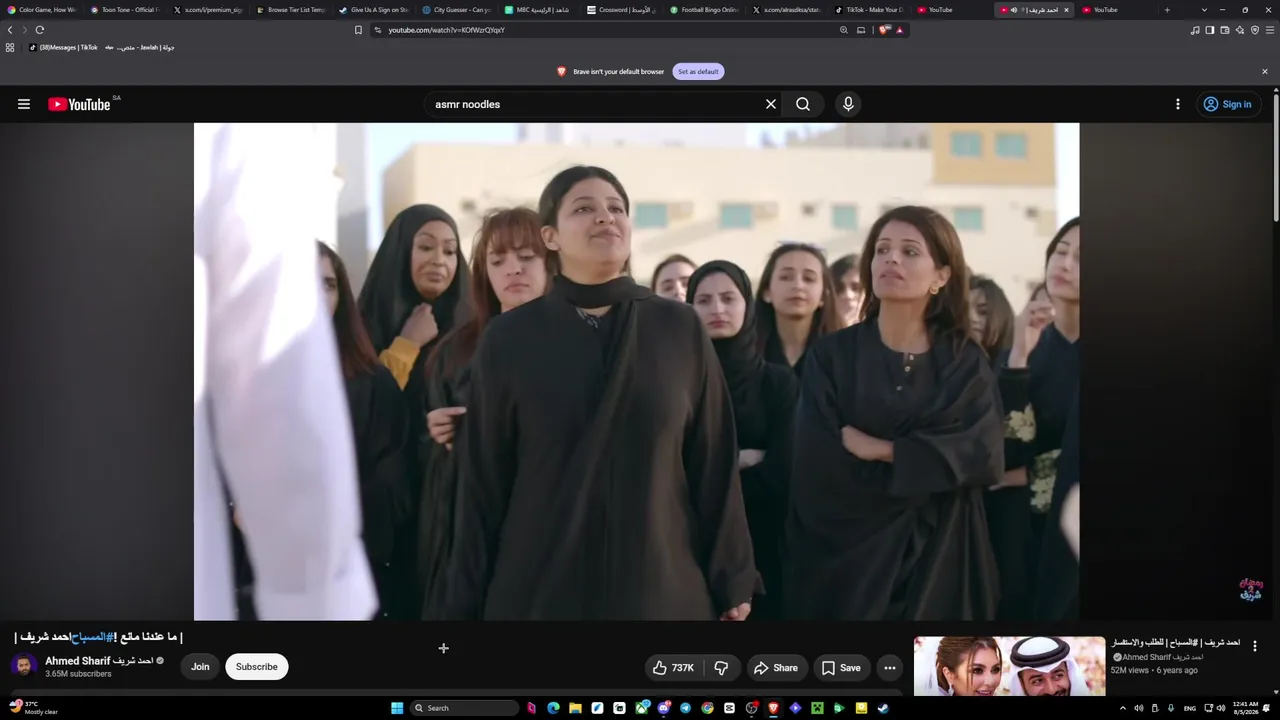The height and width of the screenshot is (720, 1280).
Task: Open Windows Start menu
Action: (x=397, y=708)
